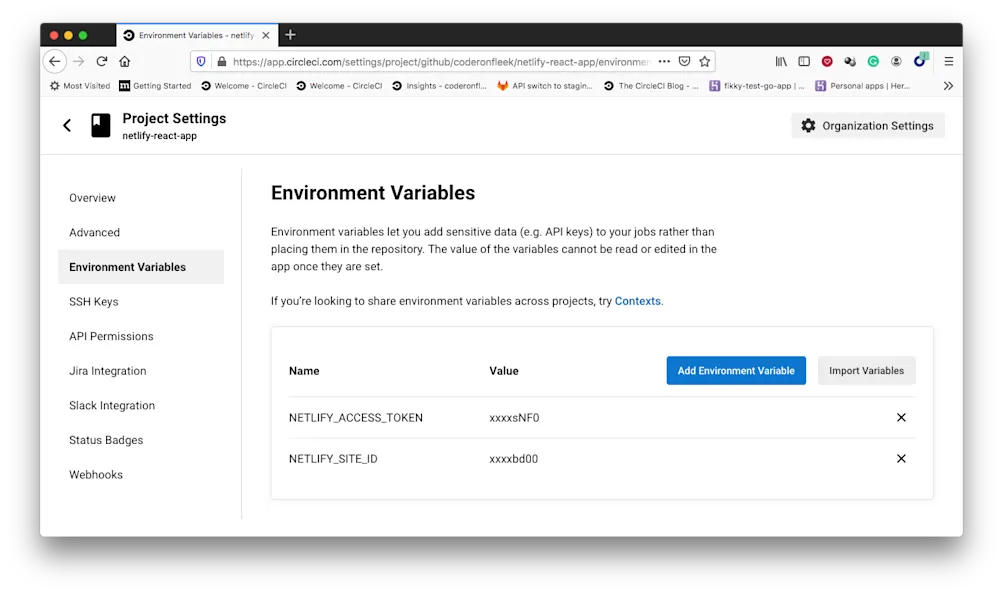Viewport: 1003px width, 594px height.
Task: Delete the NETLIFY_ACCESS_TOKEN variable
Action: click(901, 418)
